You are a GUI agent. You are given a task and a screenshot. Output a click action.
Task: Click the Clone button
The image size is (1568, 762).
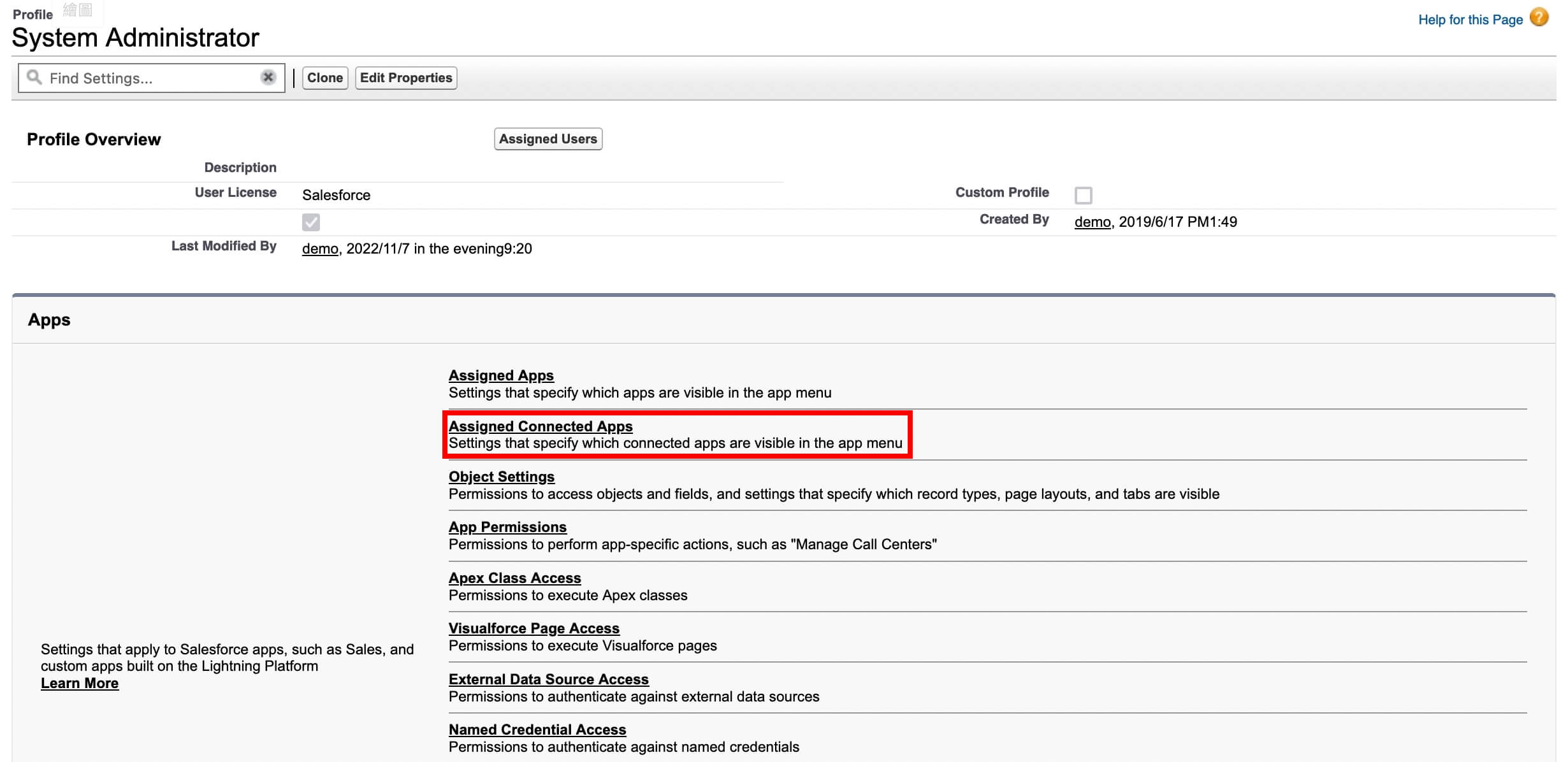(x=325, y=78)
